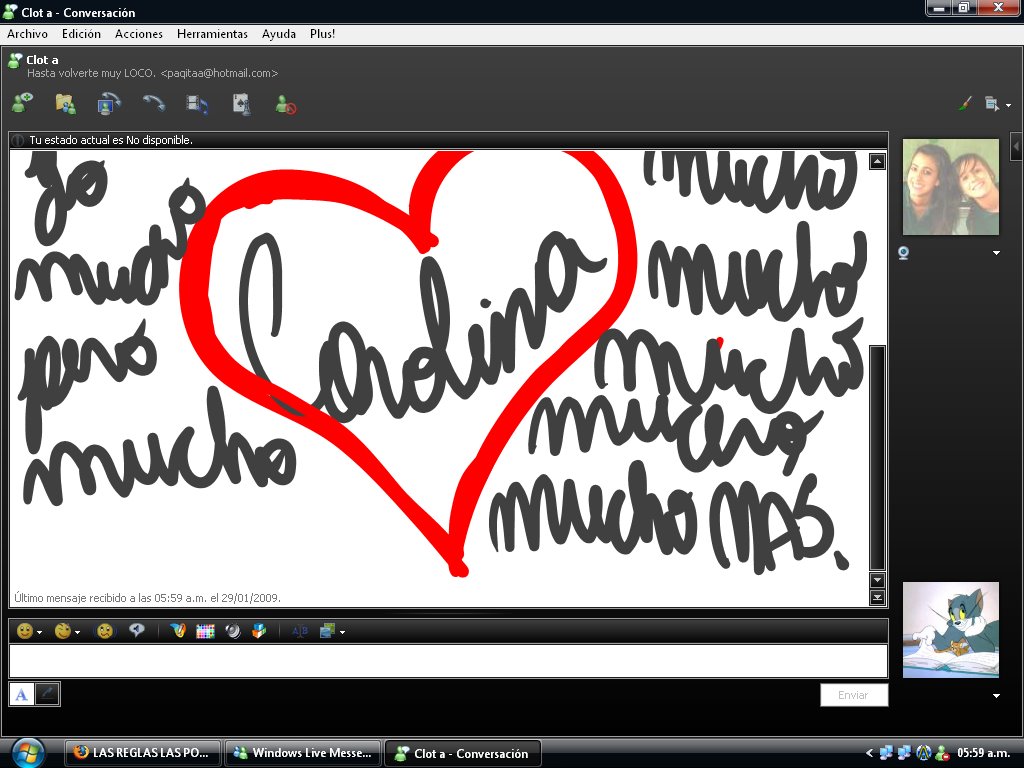Block this contact
This screenshot has height=768, width=1024.
(285, 104)
